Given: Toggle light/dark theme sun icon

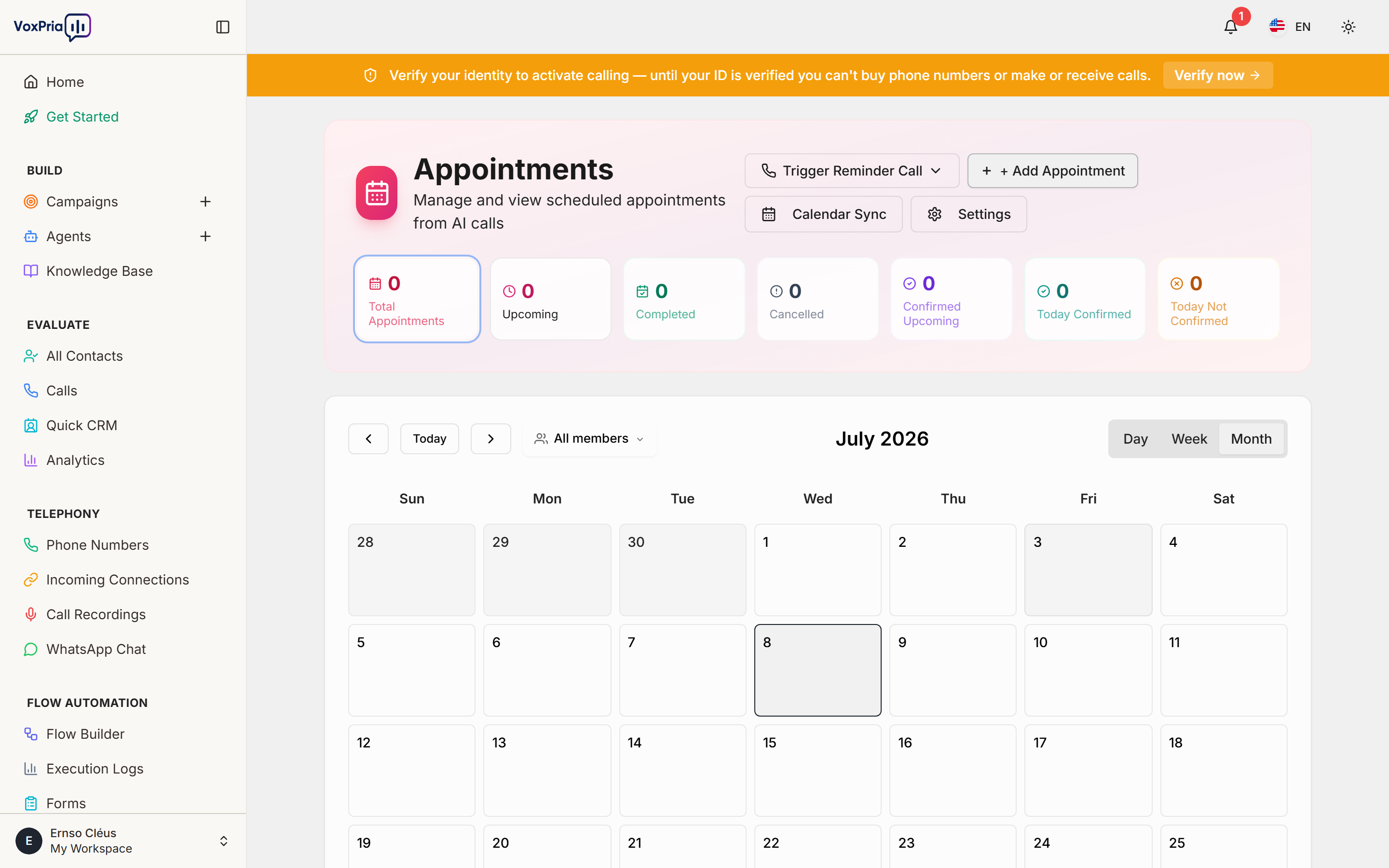Looking at the screenshot, I should pyautogui.click(x=1348, y=27).
